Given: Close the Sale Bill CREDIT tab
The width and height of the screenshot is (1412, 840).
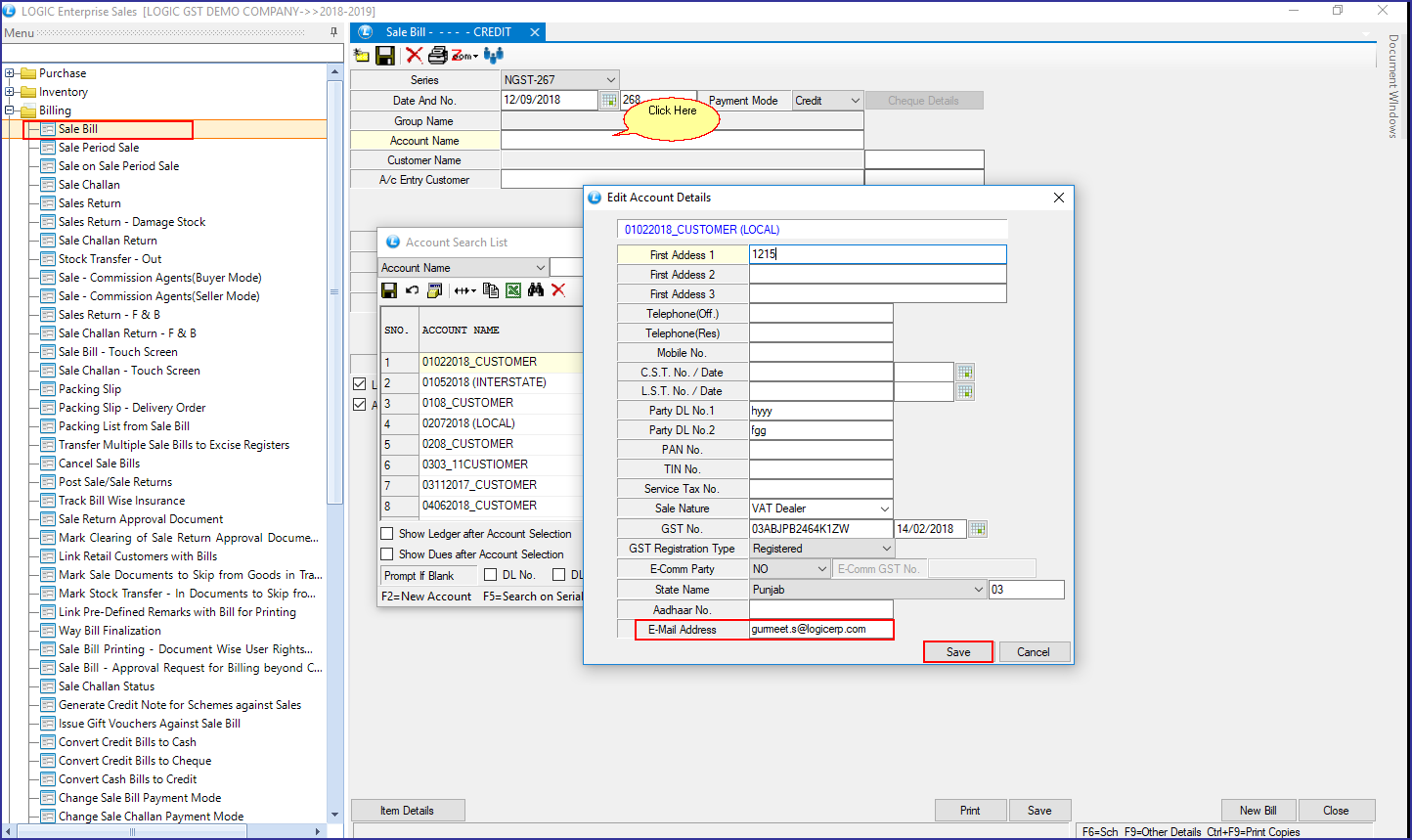Looking at the screenshot, I should tap(535, 32).
